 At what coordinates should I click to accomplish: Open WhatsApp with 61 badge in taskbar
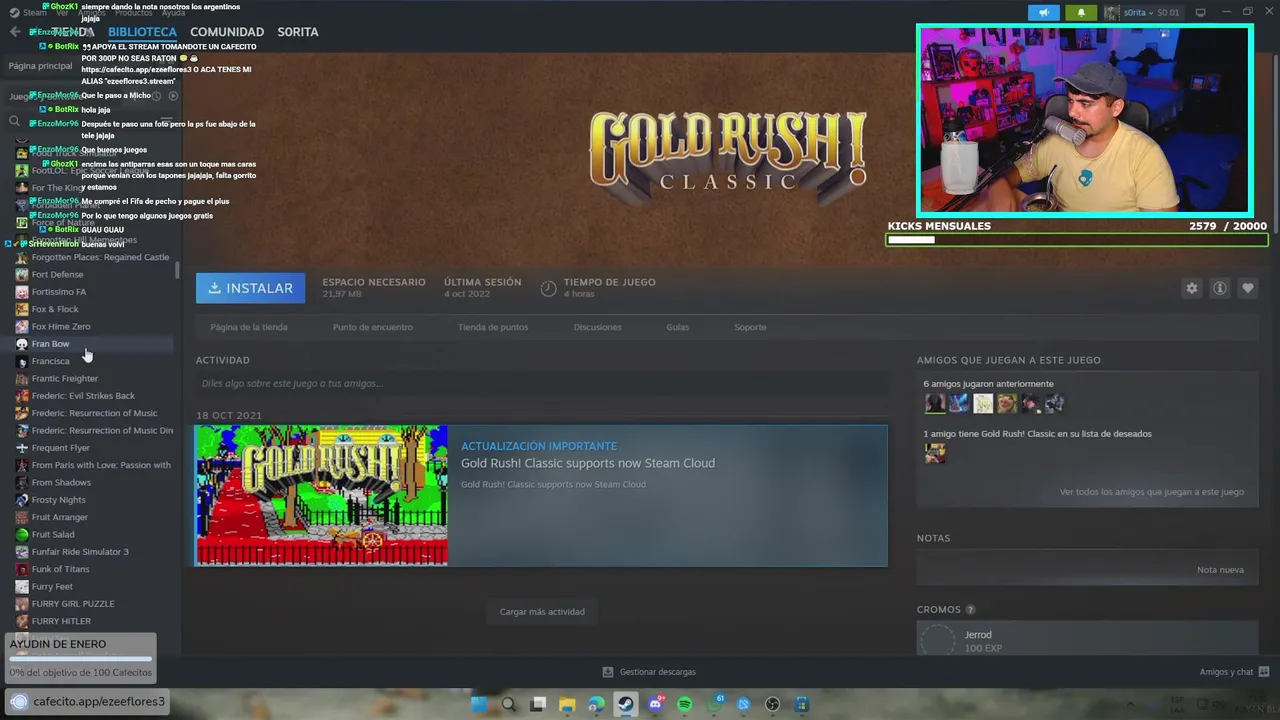715,704
